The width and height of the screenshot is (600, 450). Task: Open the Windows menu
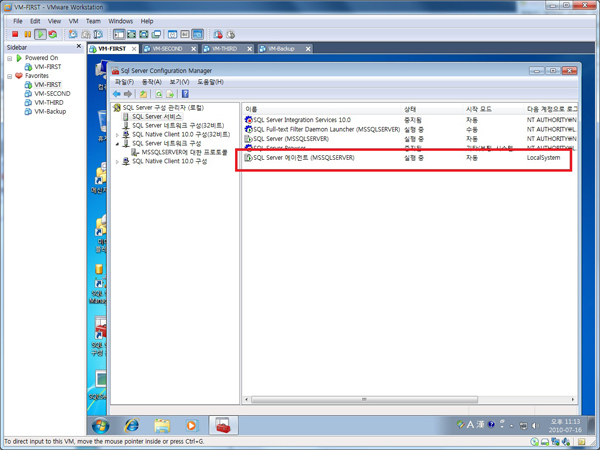[x=121, y=21]
